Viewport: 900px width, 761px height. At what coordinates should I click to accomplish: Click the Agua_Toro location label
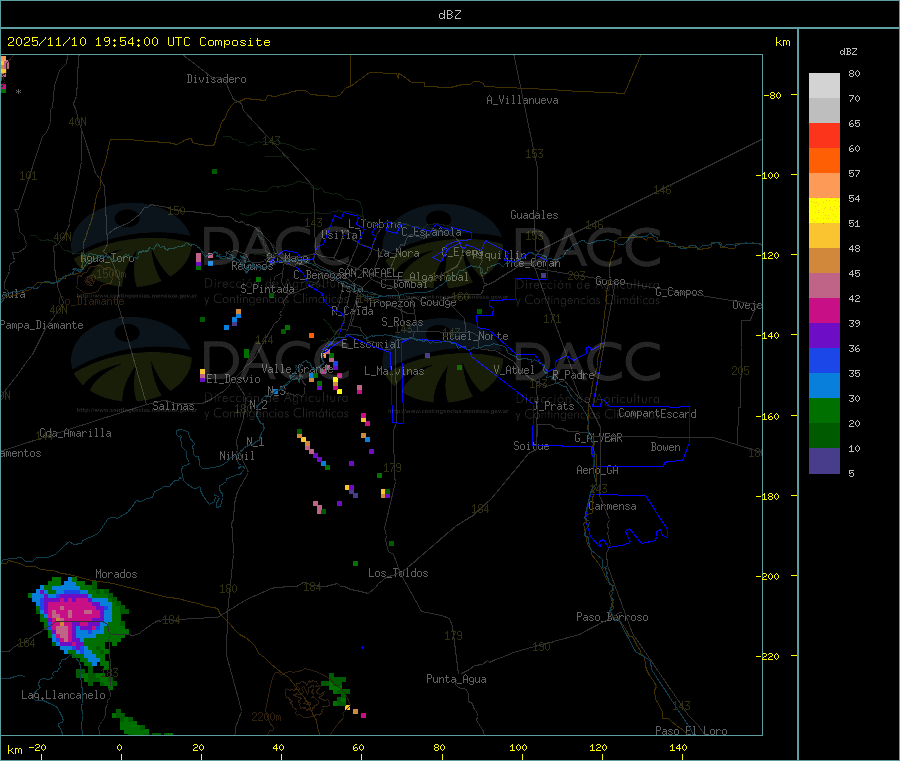click(107, 258)
